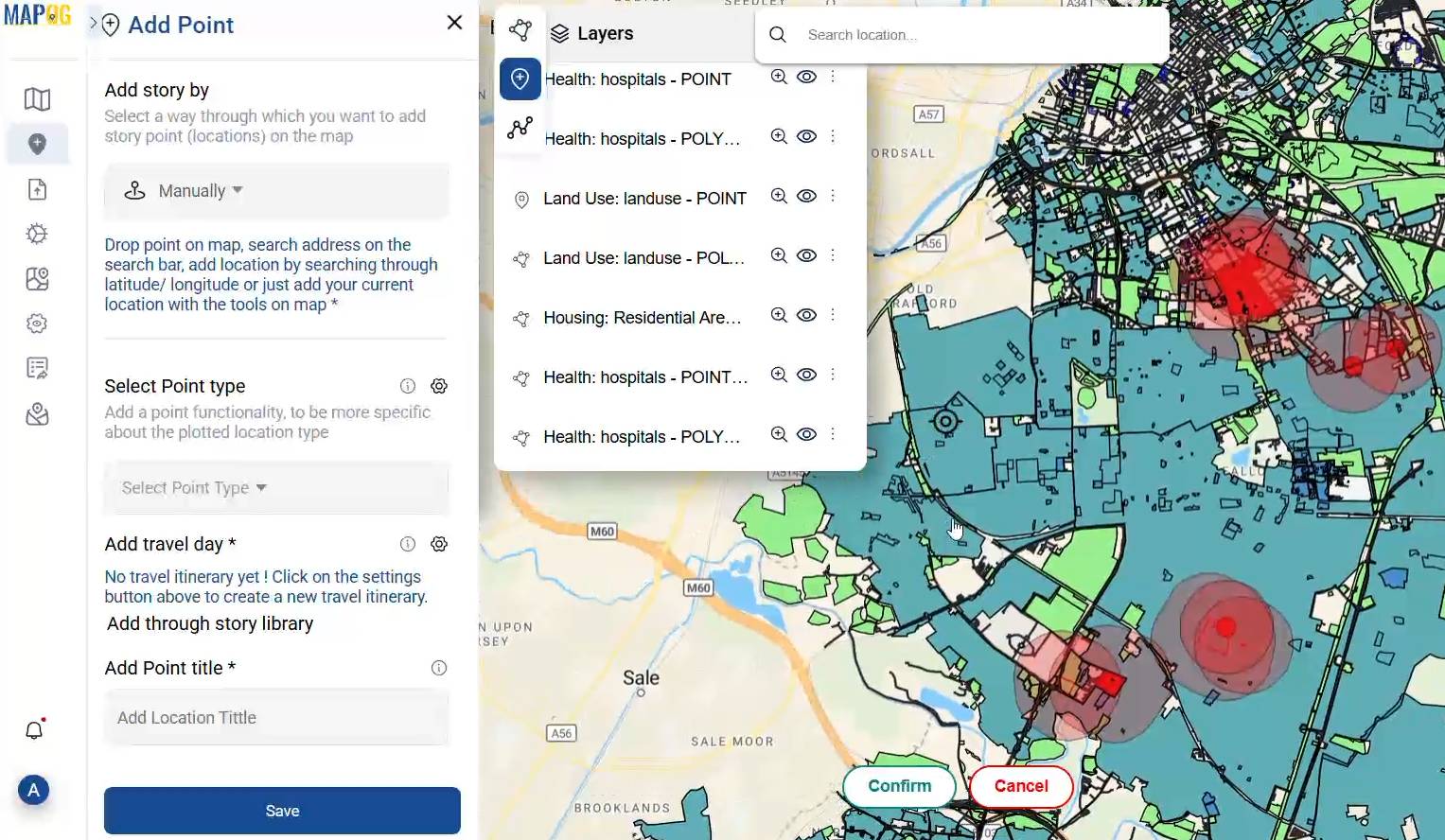Click the Add Location Title field
Image resolution: width=1445 pixels, height=840 pixels.
pyautogui.click(x=276, y=718)
